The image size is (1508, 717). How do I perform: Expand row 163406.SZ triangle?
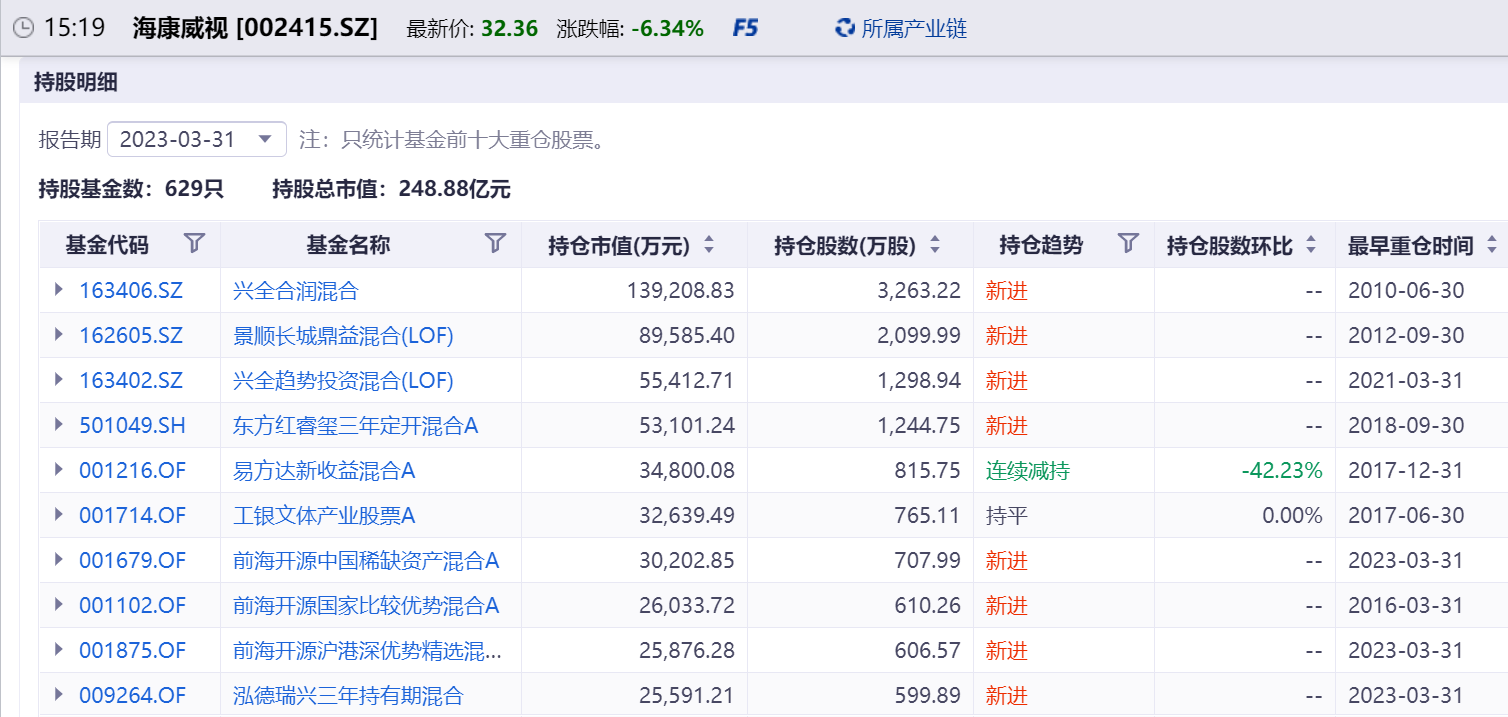click(59, 290)
